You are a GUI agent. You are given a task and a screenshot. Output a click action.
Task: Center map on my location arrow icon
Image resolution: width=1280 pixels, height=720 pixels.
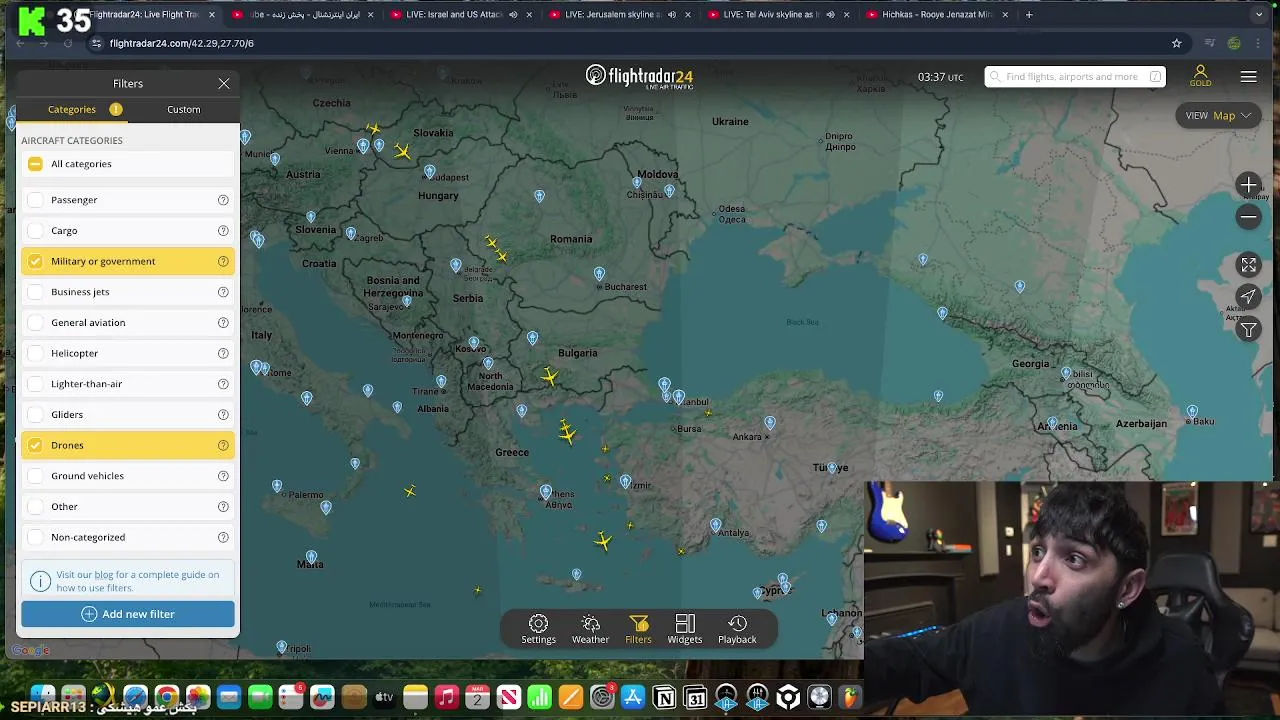[1248, 297]
